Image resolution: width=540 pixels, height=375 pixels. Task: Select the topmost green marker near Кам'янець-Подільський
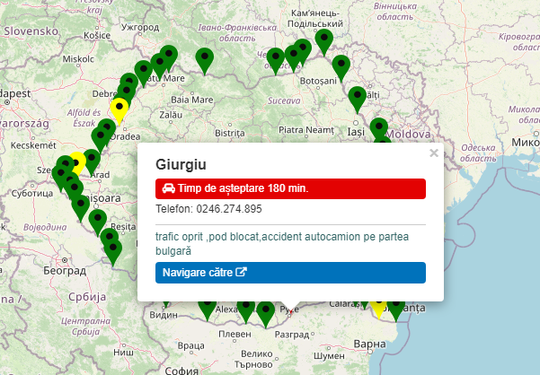[324, 41]
